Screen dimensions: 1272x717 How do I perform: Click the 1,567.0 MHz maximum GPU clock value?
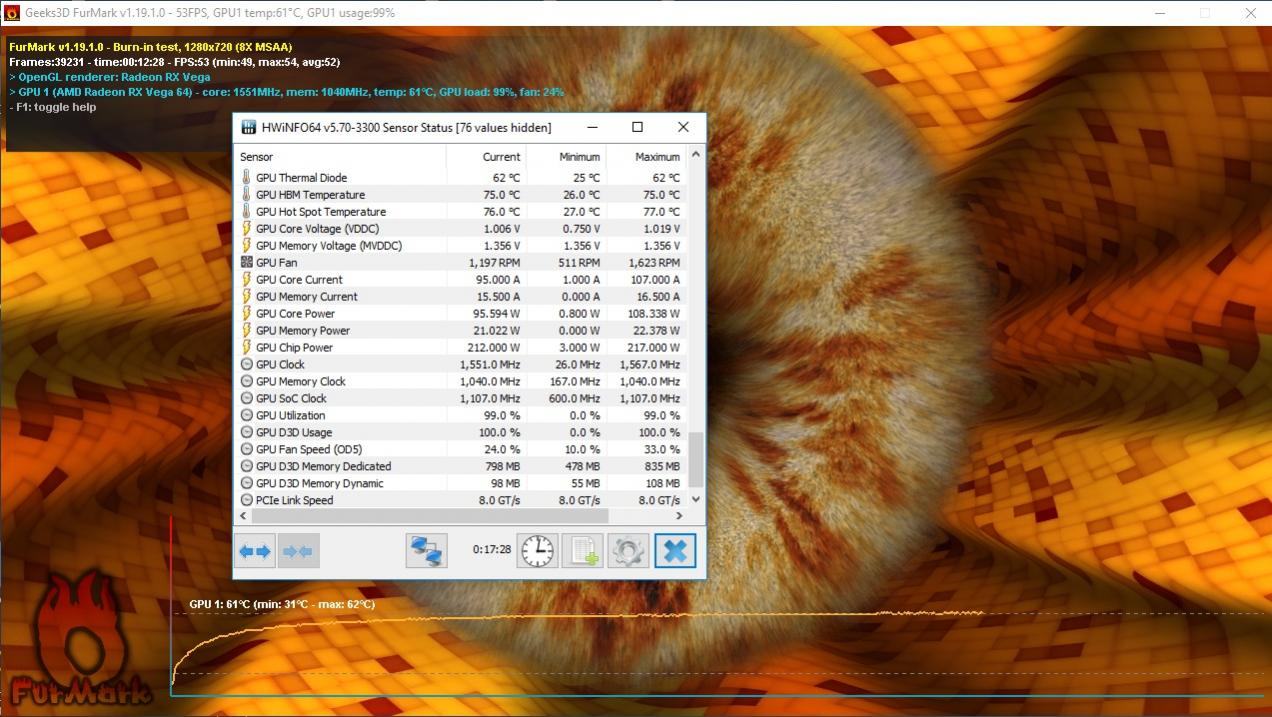coord(650,364)
